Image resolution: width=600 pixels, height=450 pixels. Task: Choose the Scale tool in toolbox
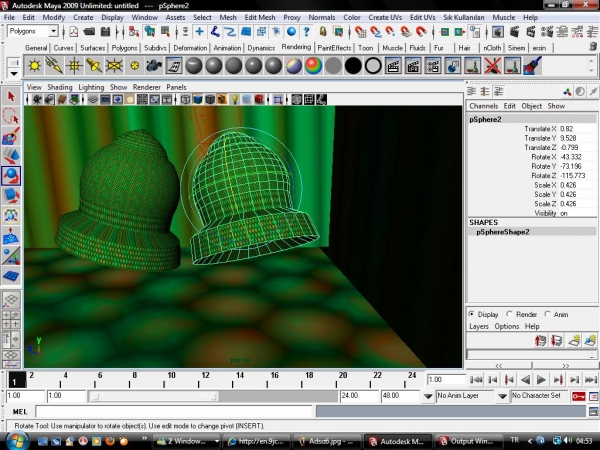point(11,196)
